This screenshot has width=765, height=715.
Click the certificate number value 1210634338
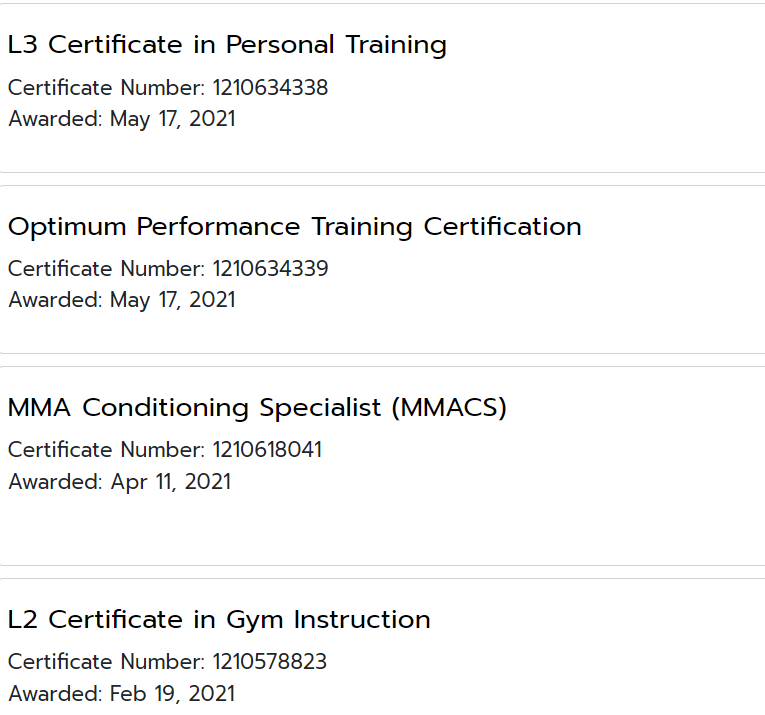270,88
